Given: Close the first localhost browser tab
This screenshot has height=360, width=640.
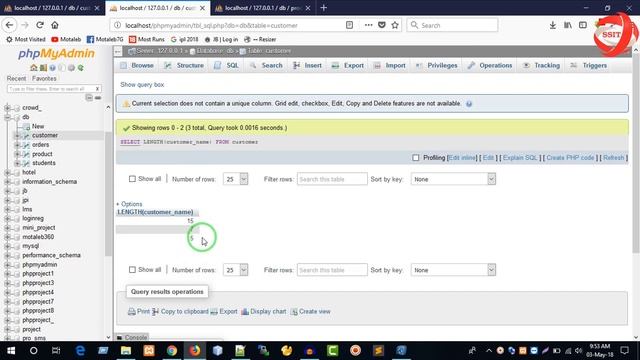Looking at the screenshot, I should pyautogui.click(x=97, y=8).
